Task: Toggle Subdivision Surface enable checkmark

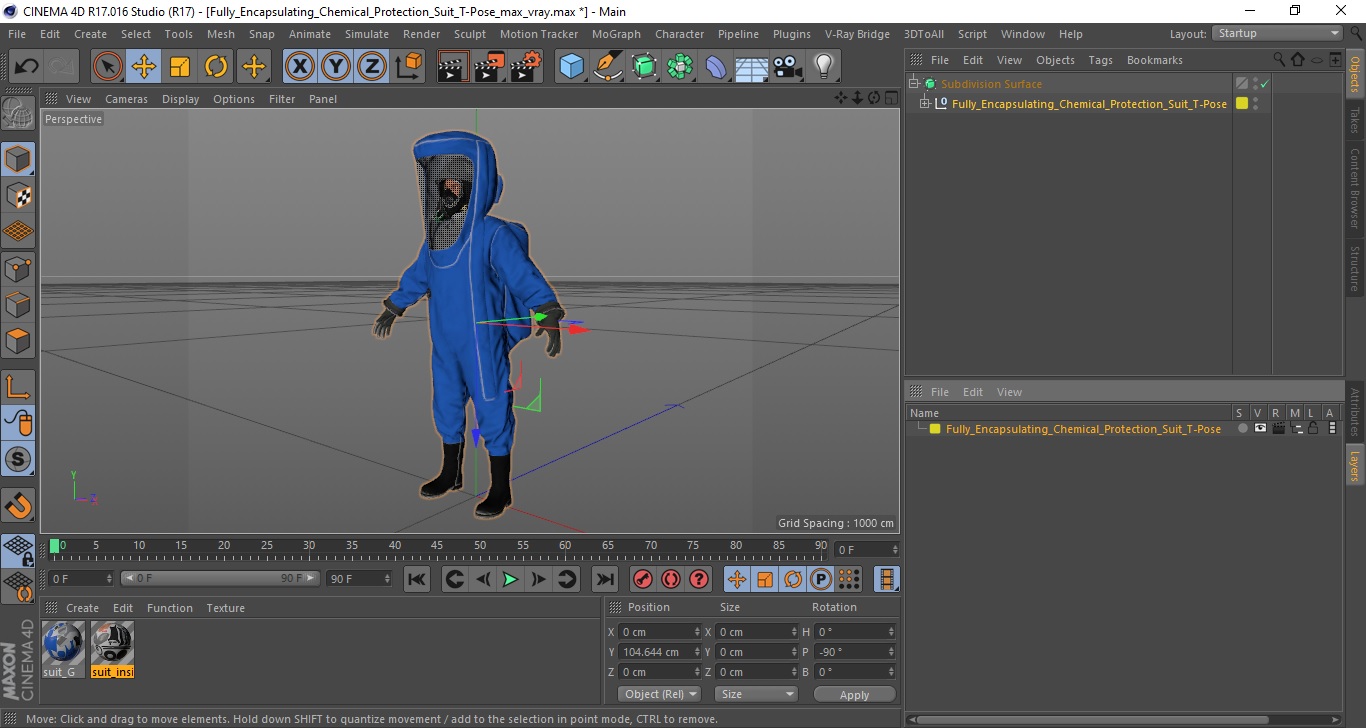Action: point(1264,84)
